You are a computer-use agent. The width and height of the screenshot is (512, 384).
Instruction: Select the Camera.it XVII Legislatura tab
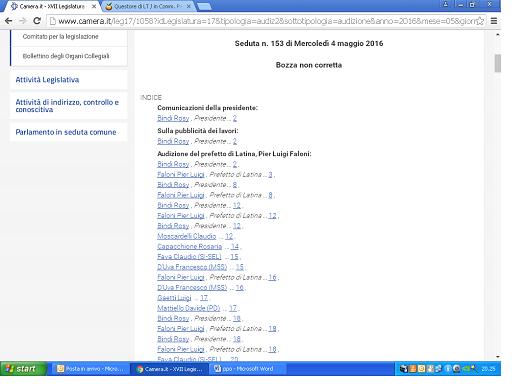(x=52, y=6)
